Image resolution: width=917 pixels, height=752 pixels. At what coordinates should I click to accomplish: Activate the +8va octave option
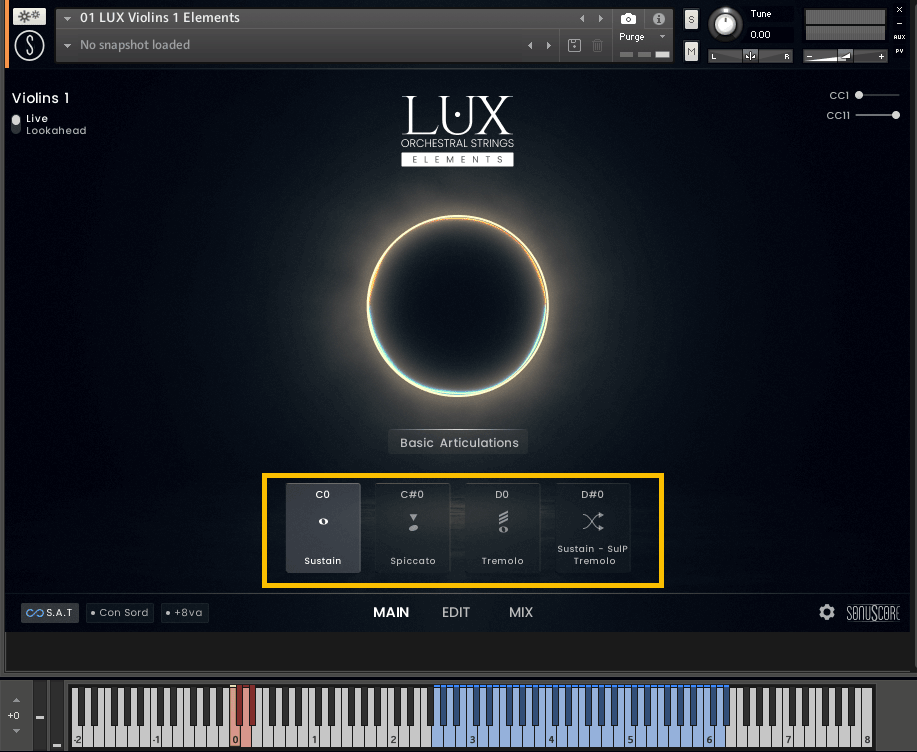tap(184, 612)
